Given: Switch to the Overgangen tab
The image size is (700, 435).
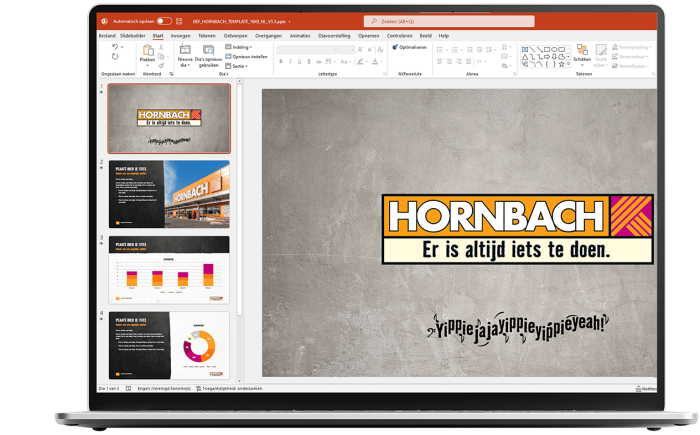Looking at the screenshot, I should [268, 36].
